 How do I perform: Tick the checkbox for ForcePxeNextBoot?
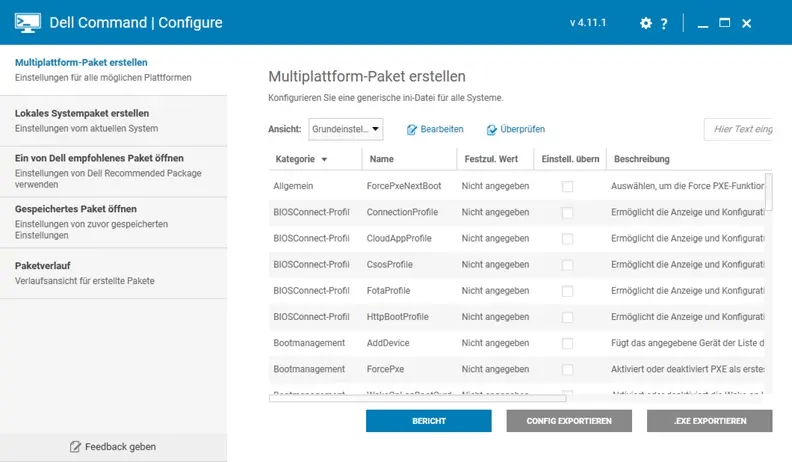pos(567,186)
